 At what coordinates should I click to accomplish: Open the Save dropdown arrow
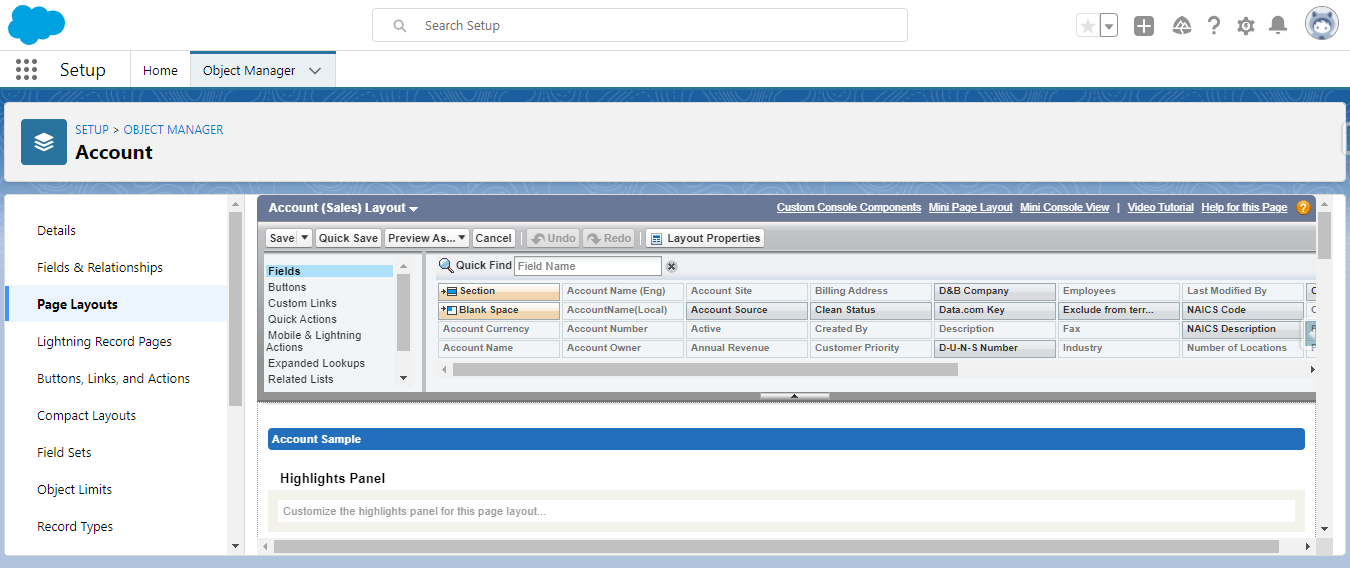pyautogui.click(x=305, y=238)
